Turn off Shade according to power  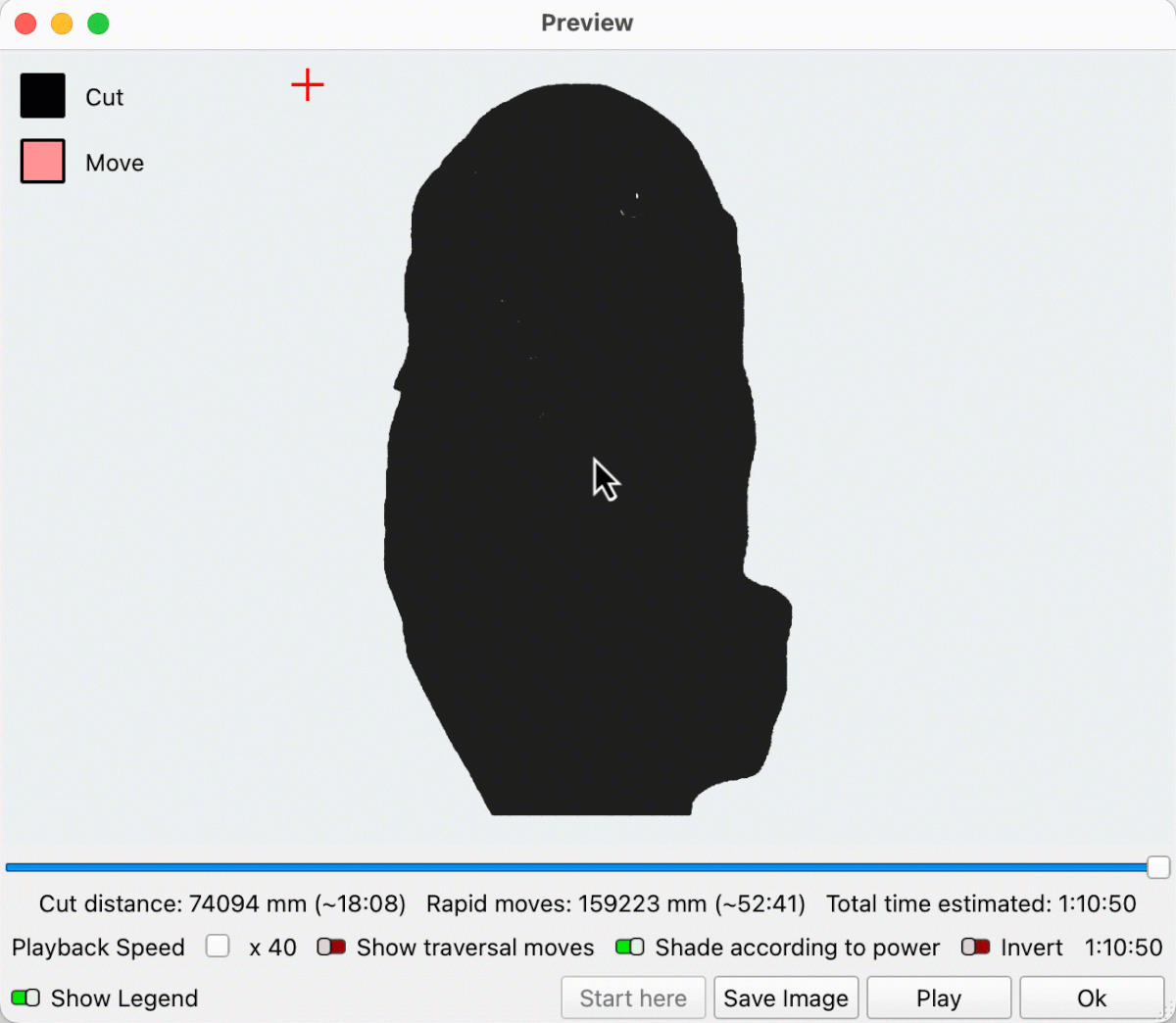pos(629,948)
